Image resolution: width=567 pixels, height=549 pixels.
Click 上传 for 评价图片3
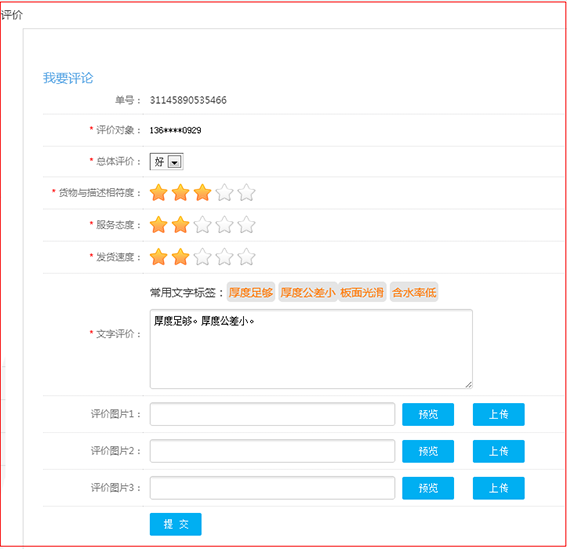[x=499, y=488]
